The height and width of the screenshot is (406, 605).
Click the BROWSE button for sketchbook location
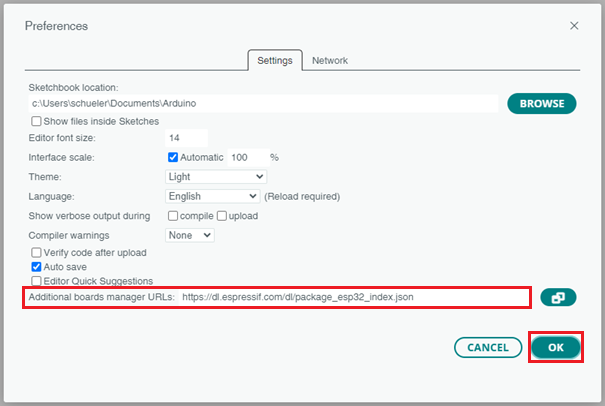[541, 103]
